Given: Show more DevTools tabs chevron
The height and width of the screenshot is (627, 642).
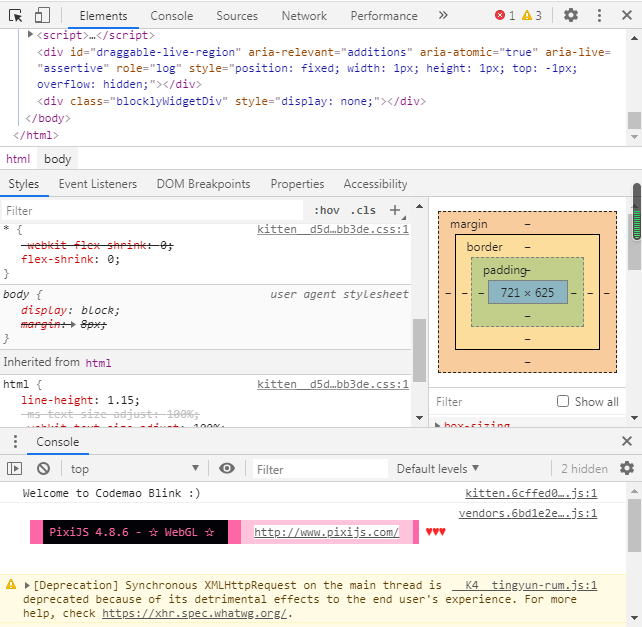Looking at the screenshot, I should point(443,16).
